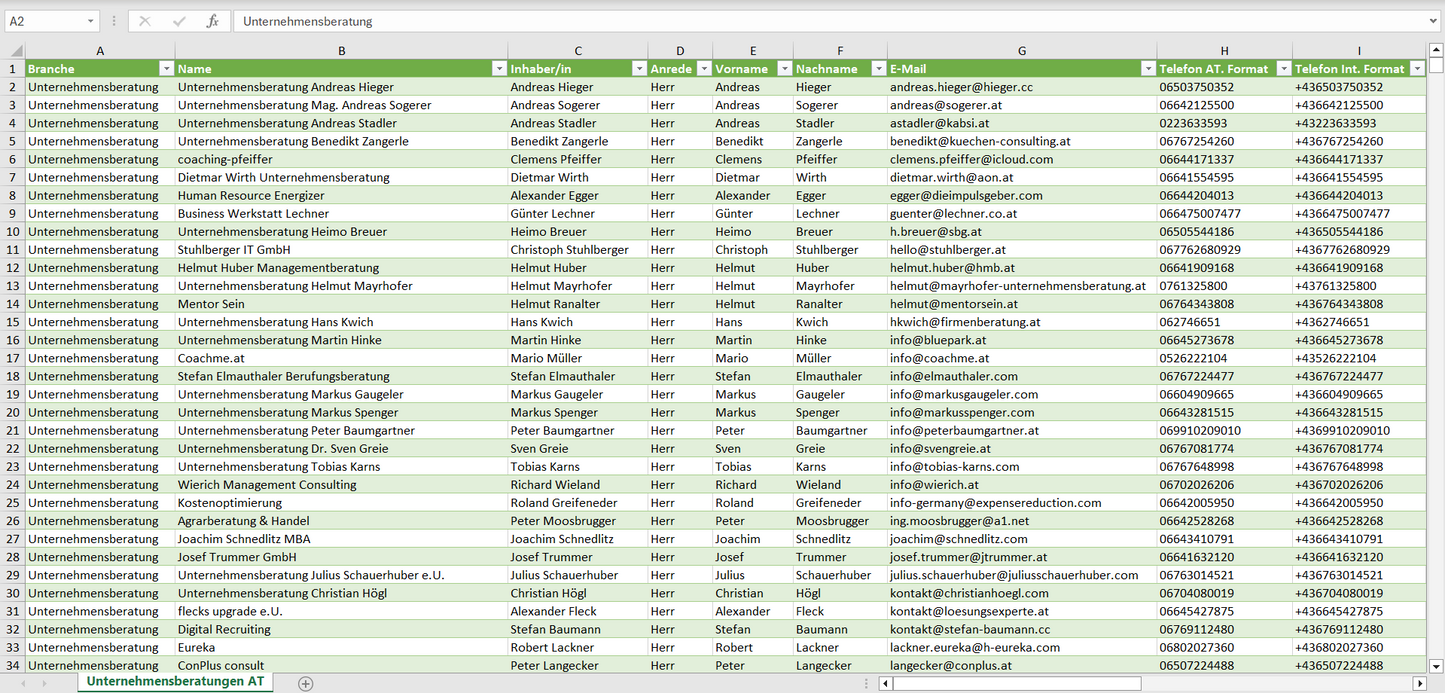Open the Anrede column filter dropdown
The image size is (1445, 693).
click(x=704, y=69)
